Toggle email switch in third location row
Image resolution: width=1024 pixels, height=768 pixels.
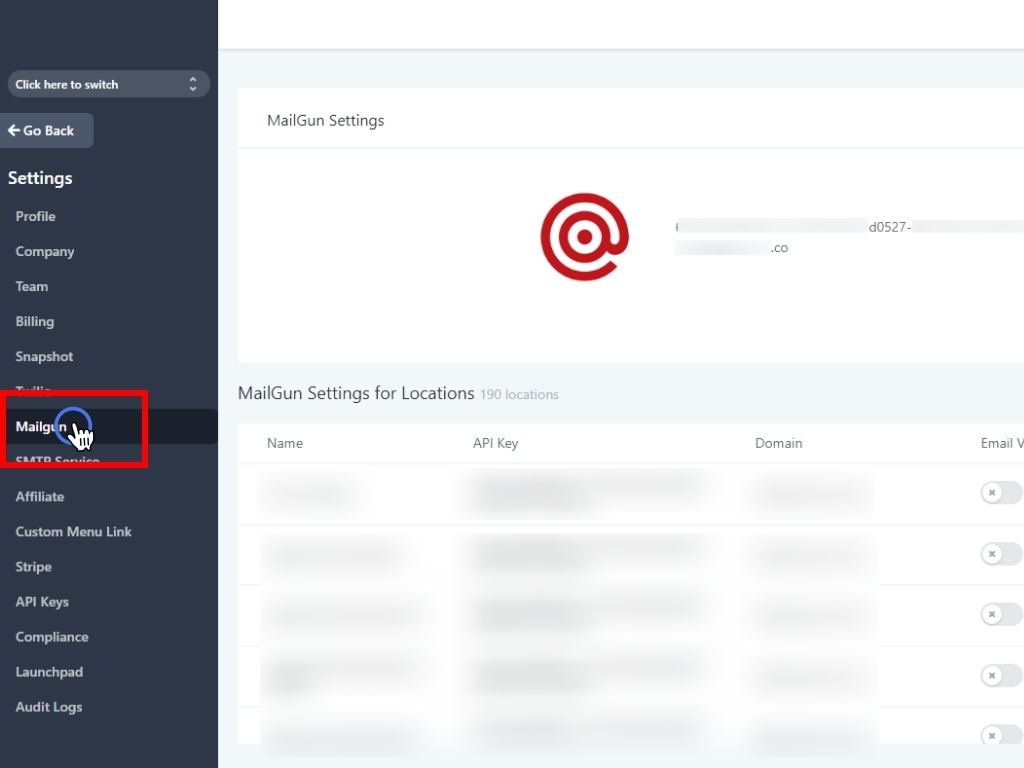pyautogui.click(x=1001, y=614)
